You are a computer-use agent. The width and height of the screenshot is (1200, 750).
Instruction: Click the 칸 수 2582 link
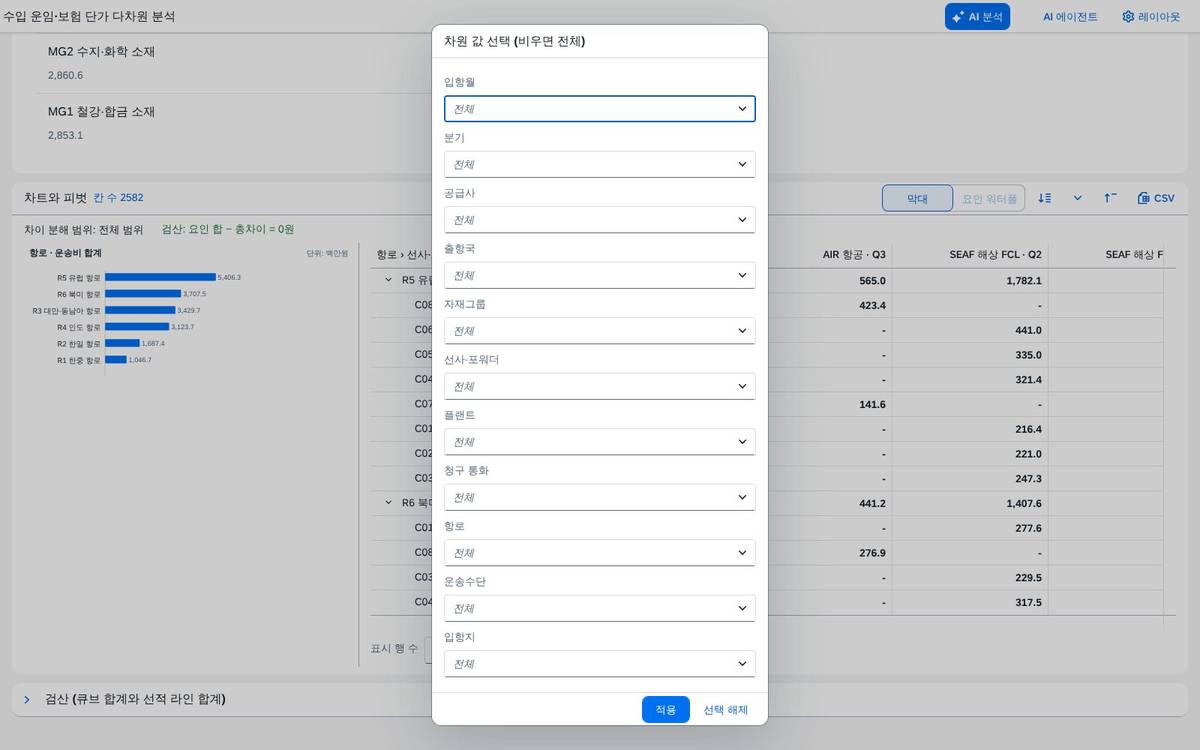pyautogui.click(x=118, y=198)
